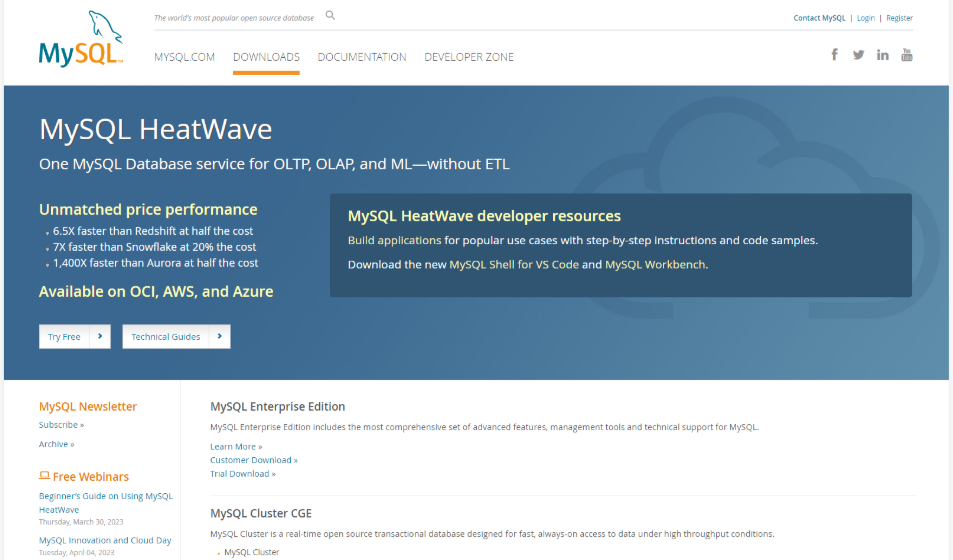Click the search magnifier icon
Image resolution: width=953 pixels, height=560 pixels.
click(x=331, y=16)
